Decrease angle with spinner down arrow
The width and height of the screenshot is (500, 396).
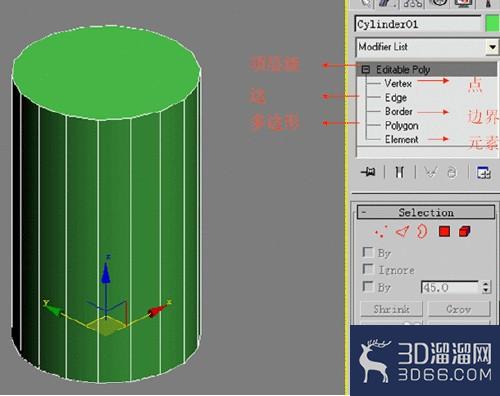point(486,290)
